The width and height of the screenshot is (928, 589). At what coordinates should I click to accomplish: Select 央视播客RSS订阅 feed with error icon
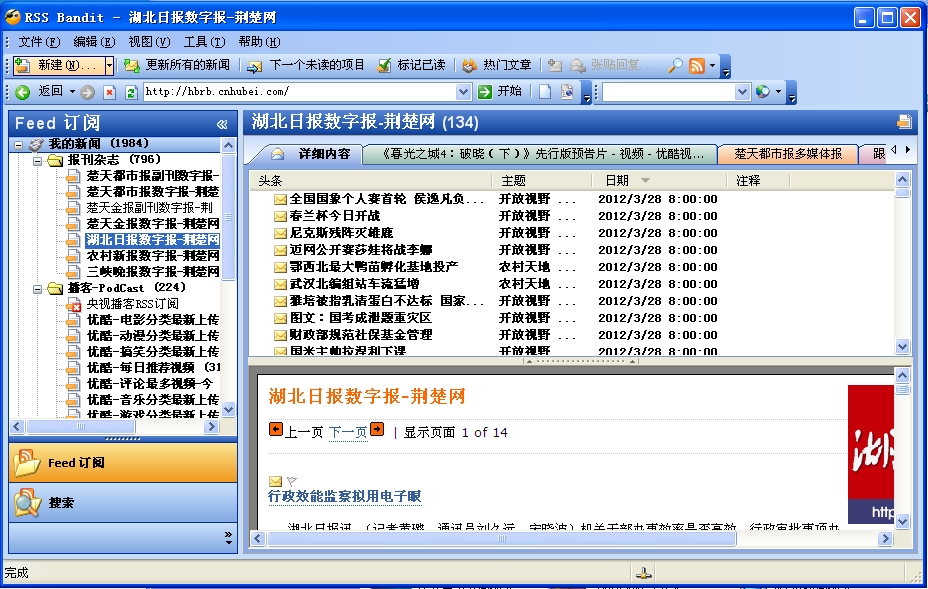132,304
